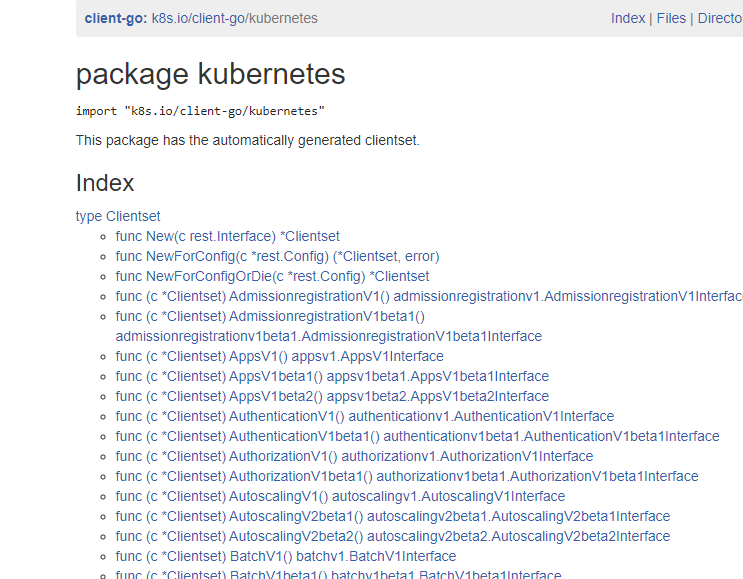Open the Files link in header
The width and height of the screenshot is (743, 579).
[671, 18]
